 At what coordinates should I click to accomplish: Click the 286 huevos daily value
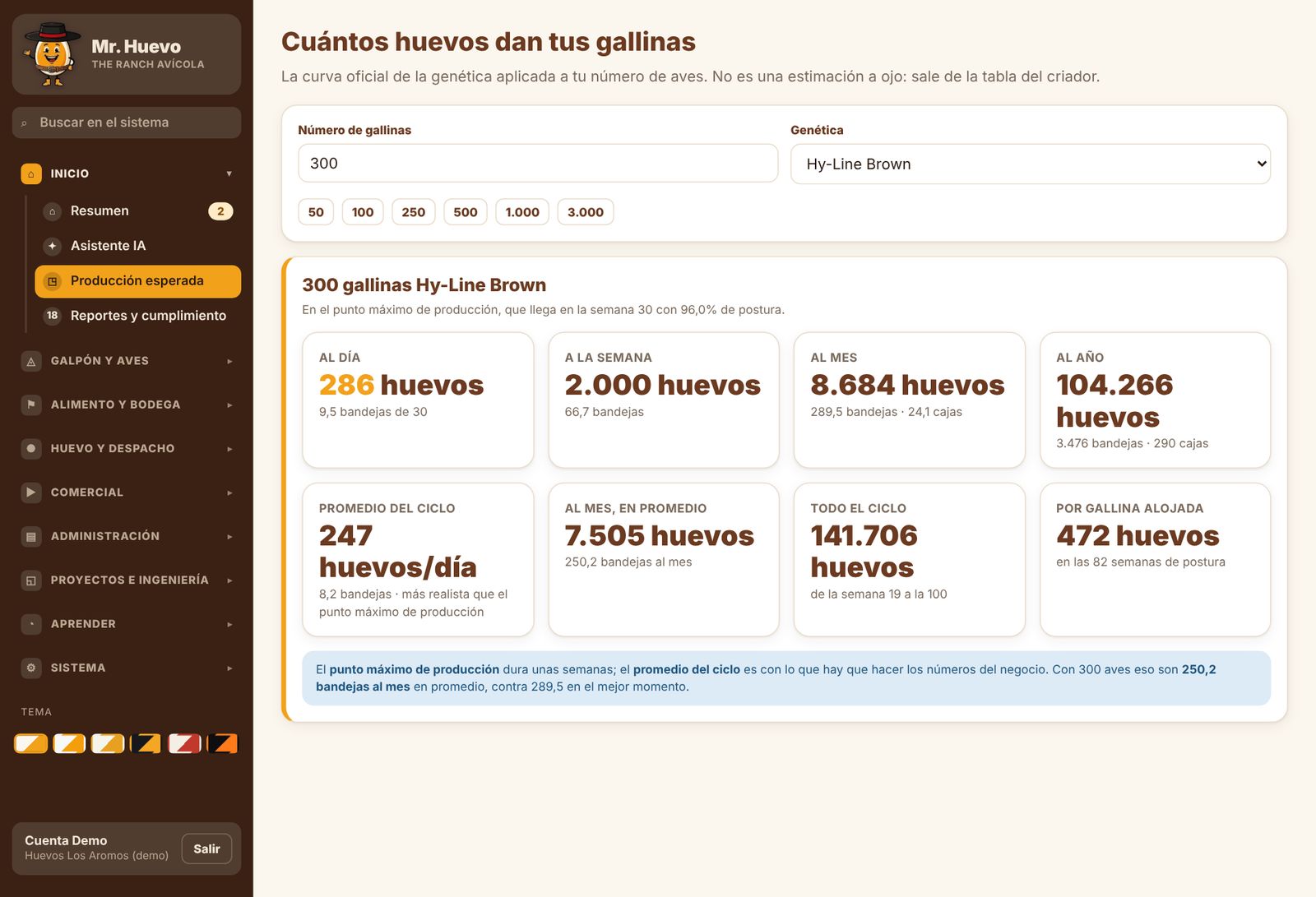[401, 385]
